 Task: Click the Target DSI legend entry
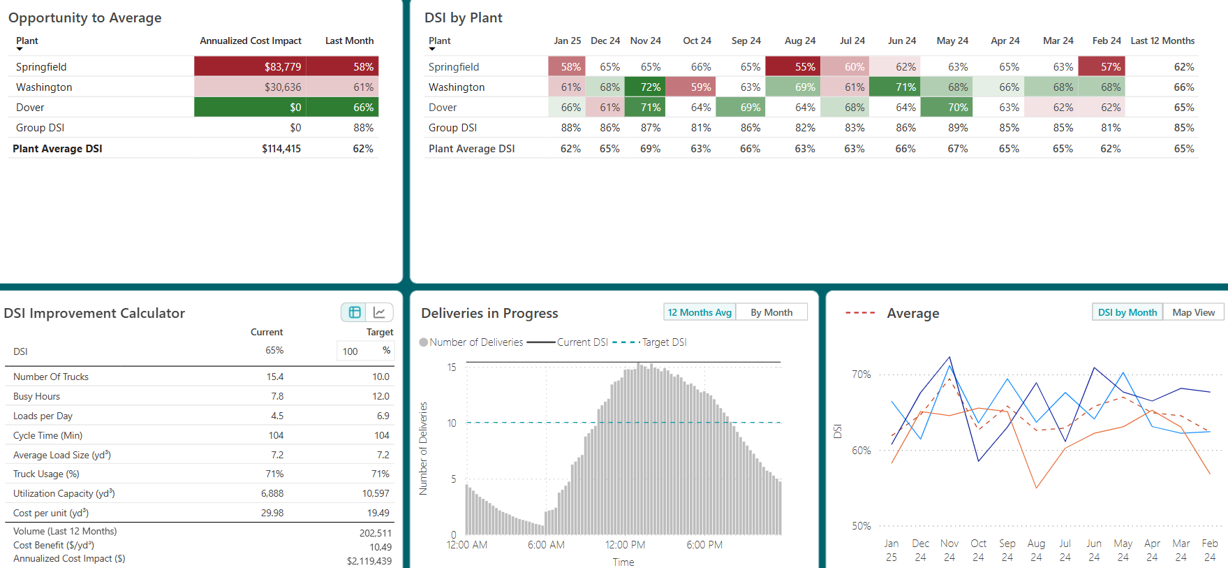click(650, 342)
